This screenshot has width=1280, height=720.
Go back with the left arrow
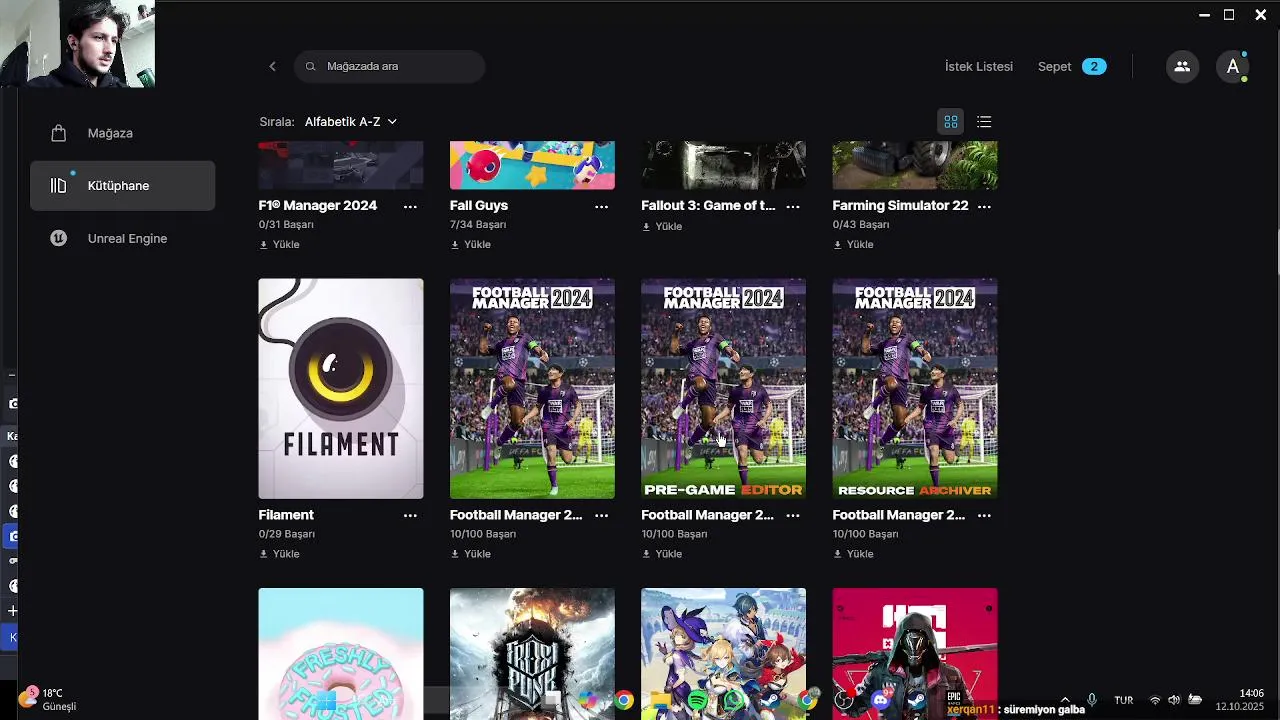tap(272, 66)
